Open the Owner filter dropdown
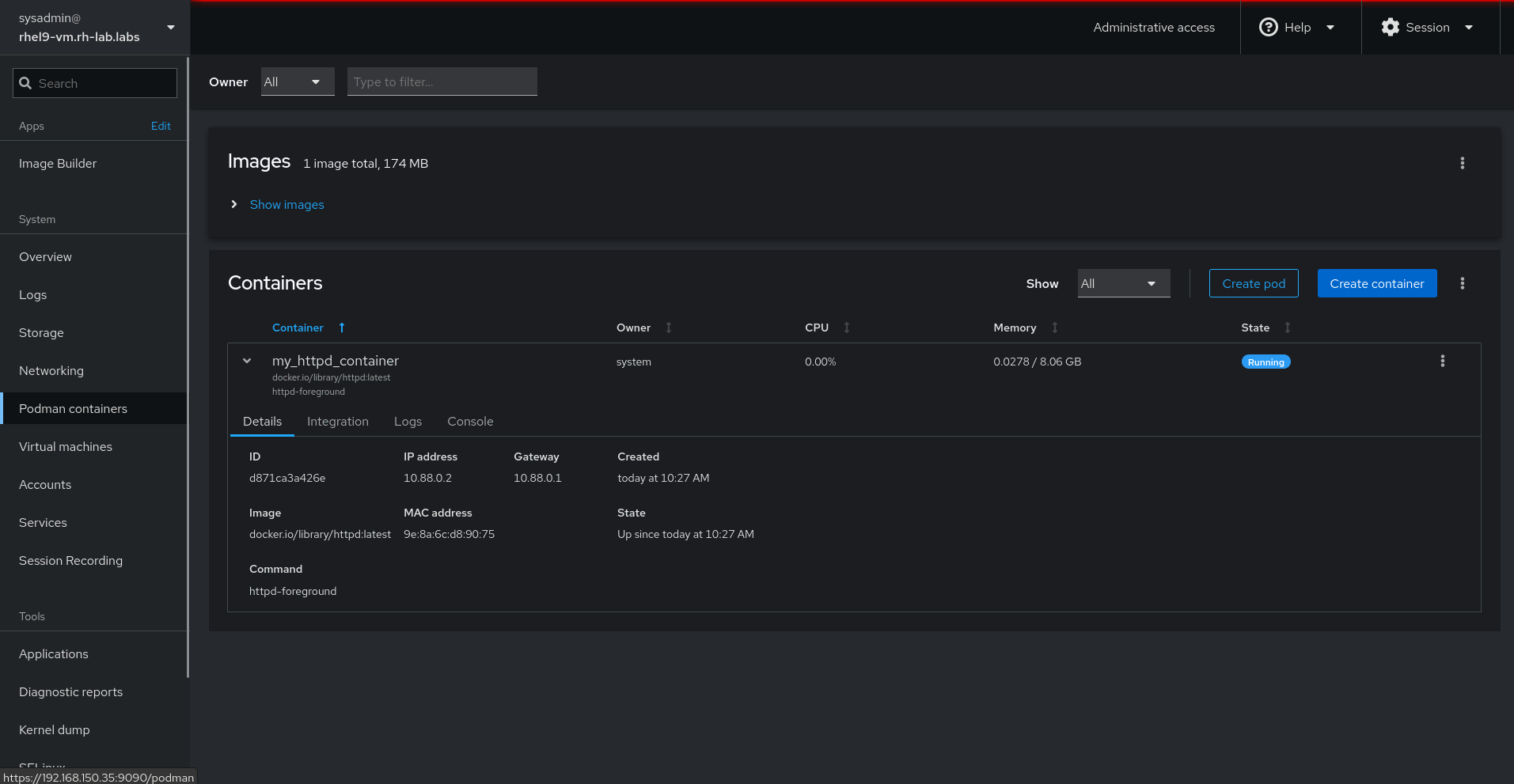Image resolution: width=1514 pixels, height=784 pixels. [298, 81]
